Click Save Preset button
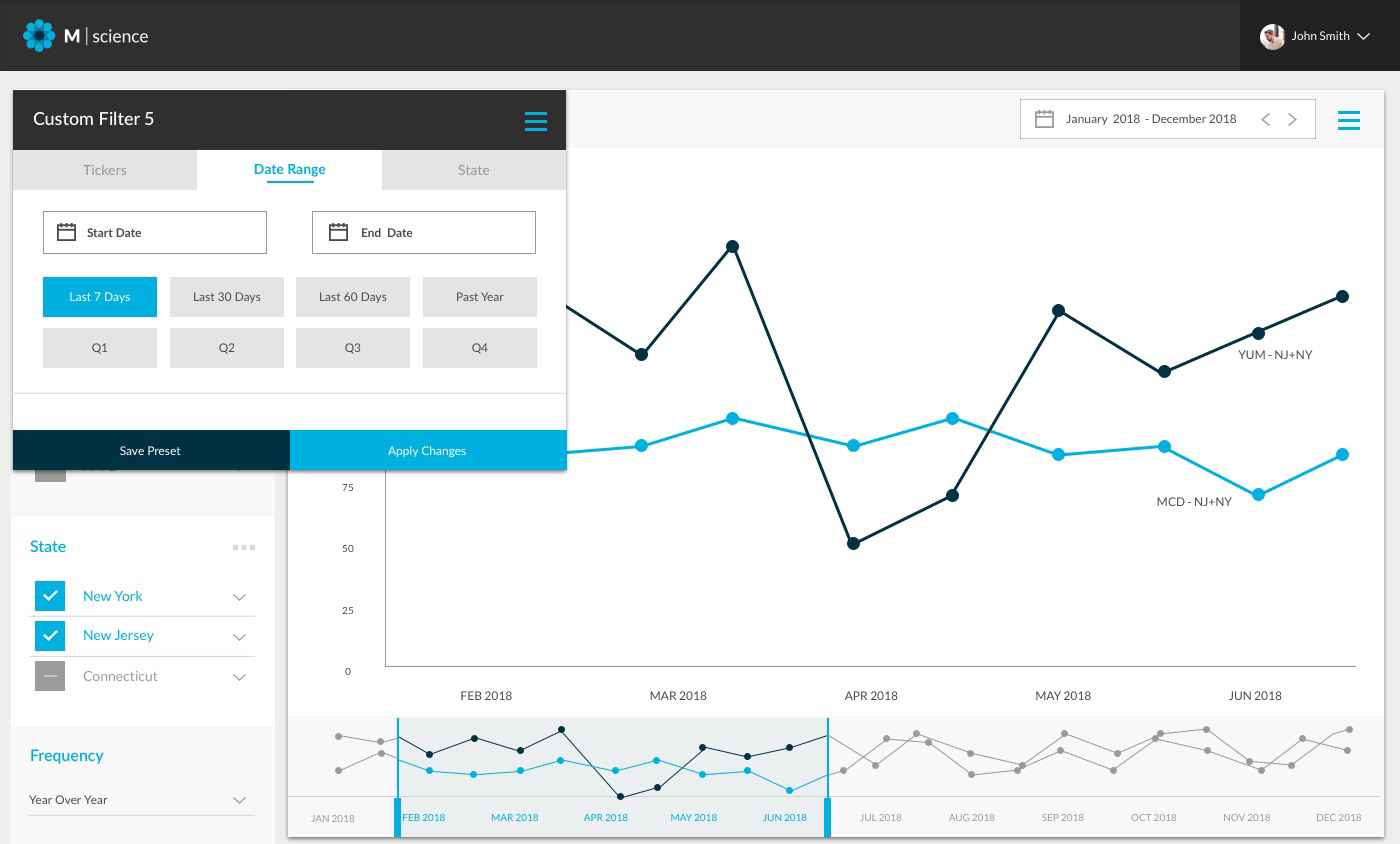The width and height of the screenshot is (1400, 844). click(x=151, y=450)
